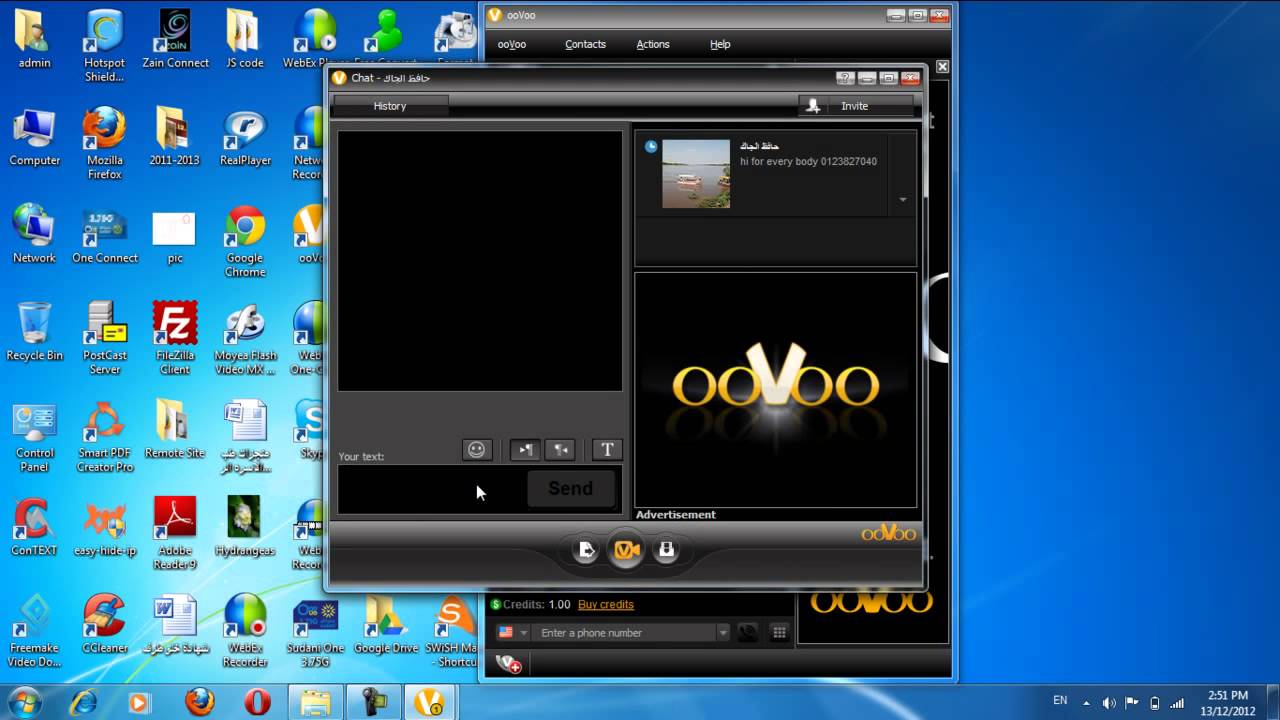Open the Help menu in ooVoo
Screen dimensions: 1280x720
click(x=720, y=44)
